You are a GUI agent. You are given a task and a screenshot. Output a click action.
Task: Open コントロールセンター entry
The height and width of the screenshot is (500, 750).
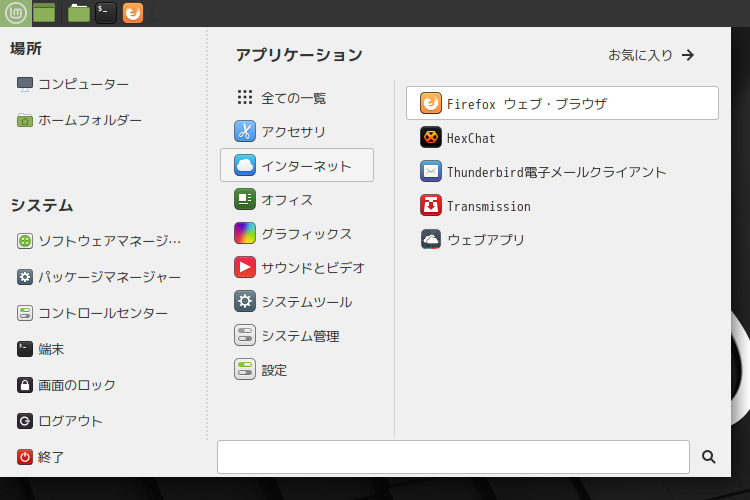pyautogui.click(x=92, y=313)
